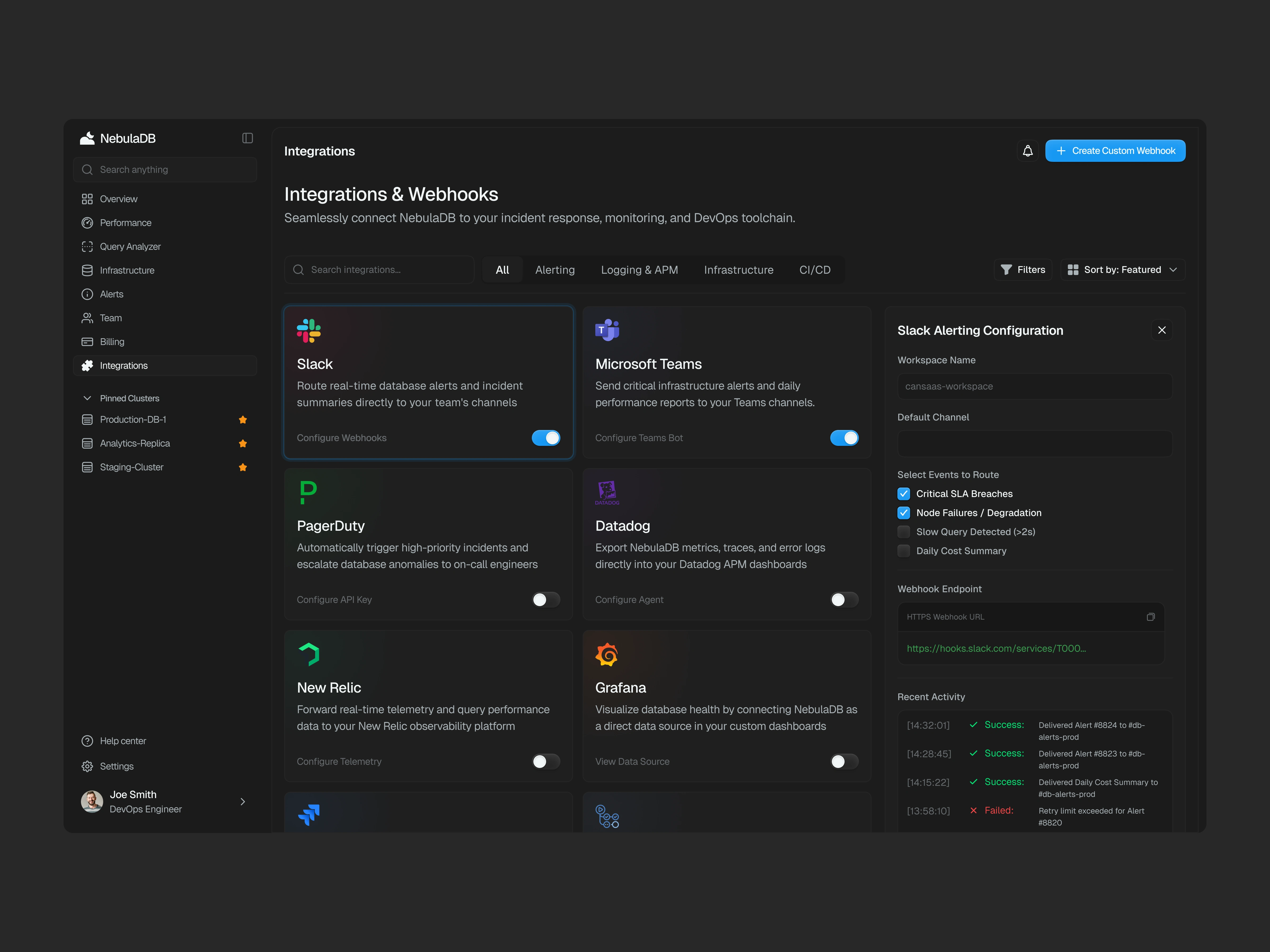Click the Grafana logo icon

click(607, 654)
